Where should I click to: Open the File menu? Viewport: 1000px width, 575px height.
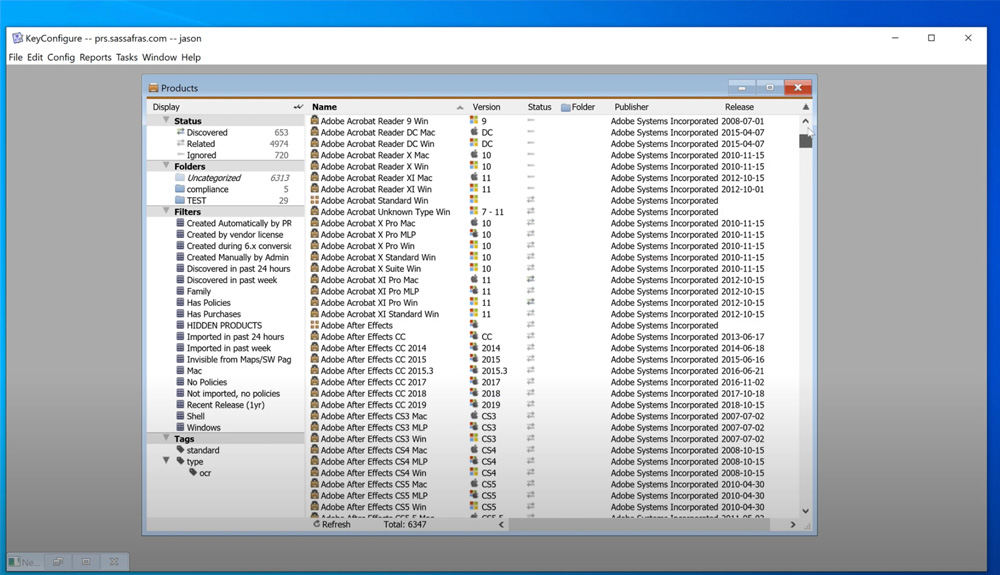[15, 57]
